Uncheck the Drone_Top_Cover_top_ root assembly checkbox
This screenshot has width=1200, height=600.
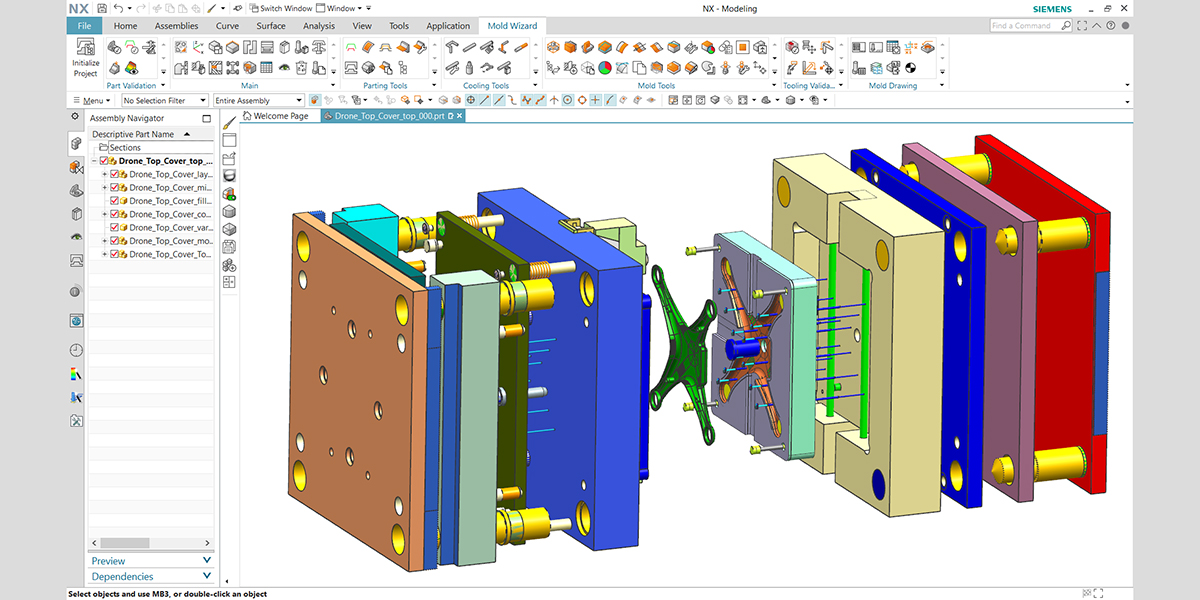point(104,161)
